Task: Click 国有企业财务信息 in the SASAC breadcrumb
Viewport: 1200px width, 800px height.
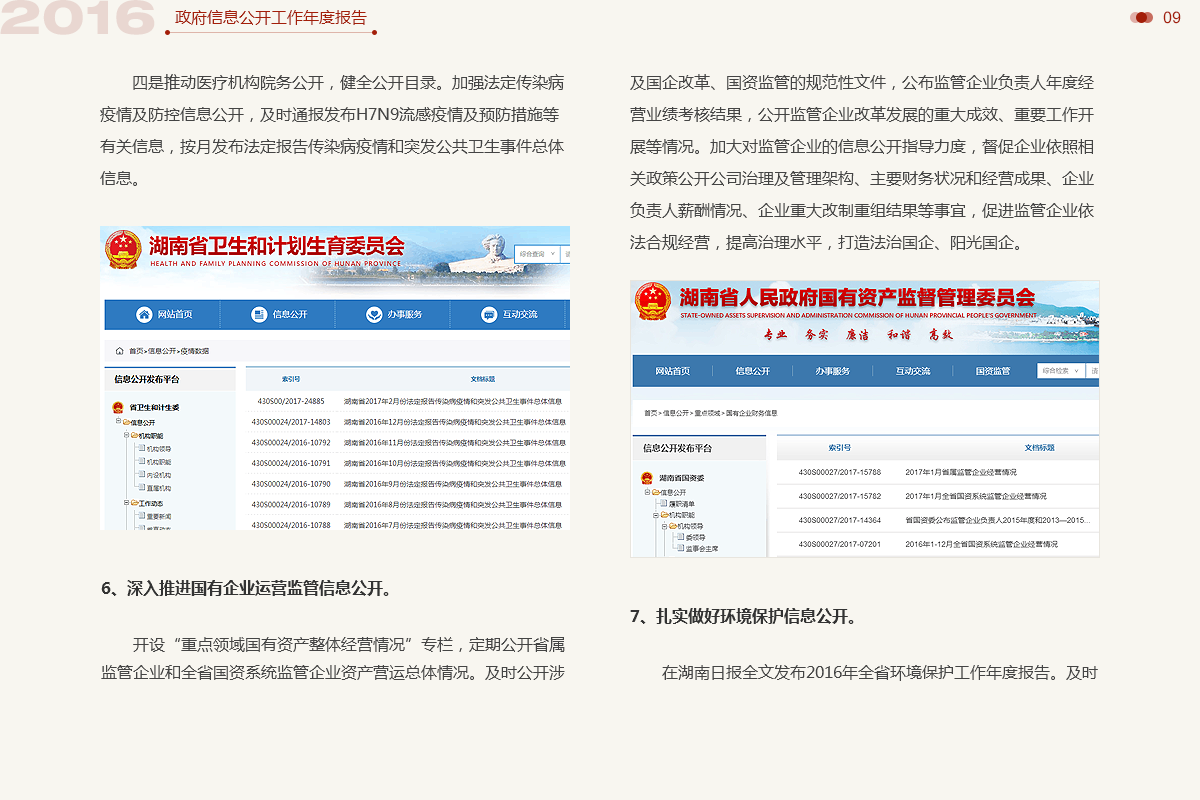Action: pyautogui.click(x=751, y=413)
